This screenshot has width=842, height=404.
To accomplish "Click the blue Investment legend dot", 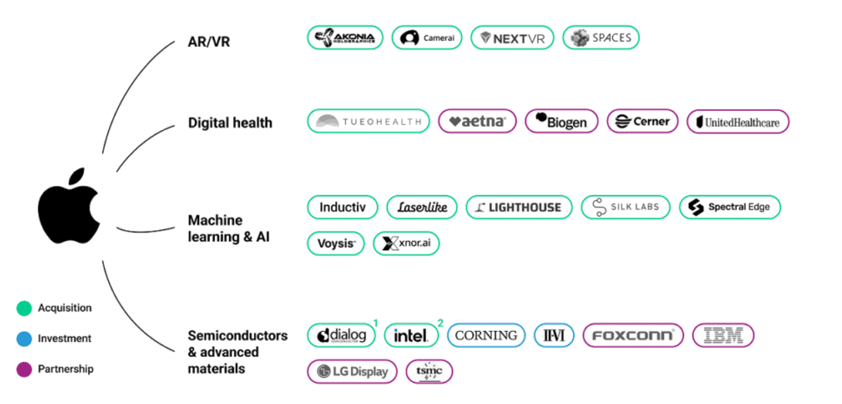I will pos(24,339).
